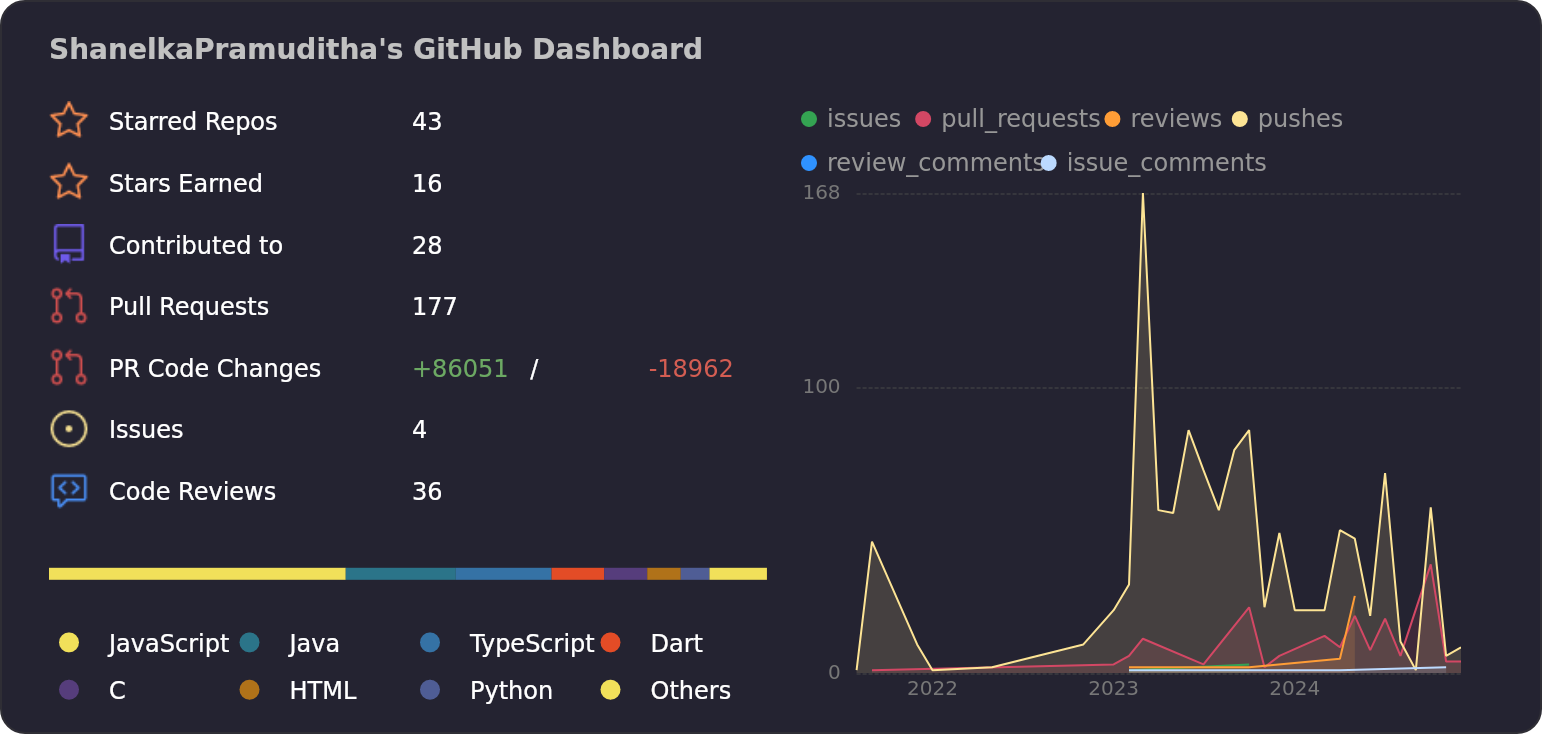Click the Stars Earned label
This screenshot has width=1542, height=734.
click(186, 184)
